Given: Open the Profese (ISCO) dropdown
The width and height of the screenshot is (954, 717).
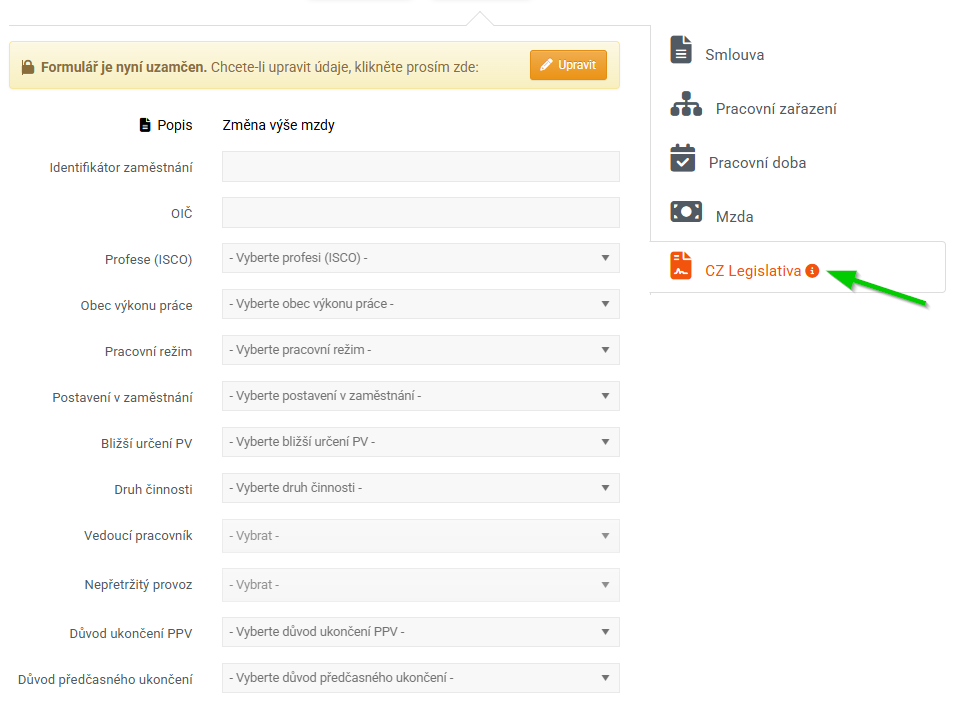Looking at the screenshot, I should [420, 258].
